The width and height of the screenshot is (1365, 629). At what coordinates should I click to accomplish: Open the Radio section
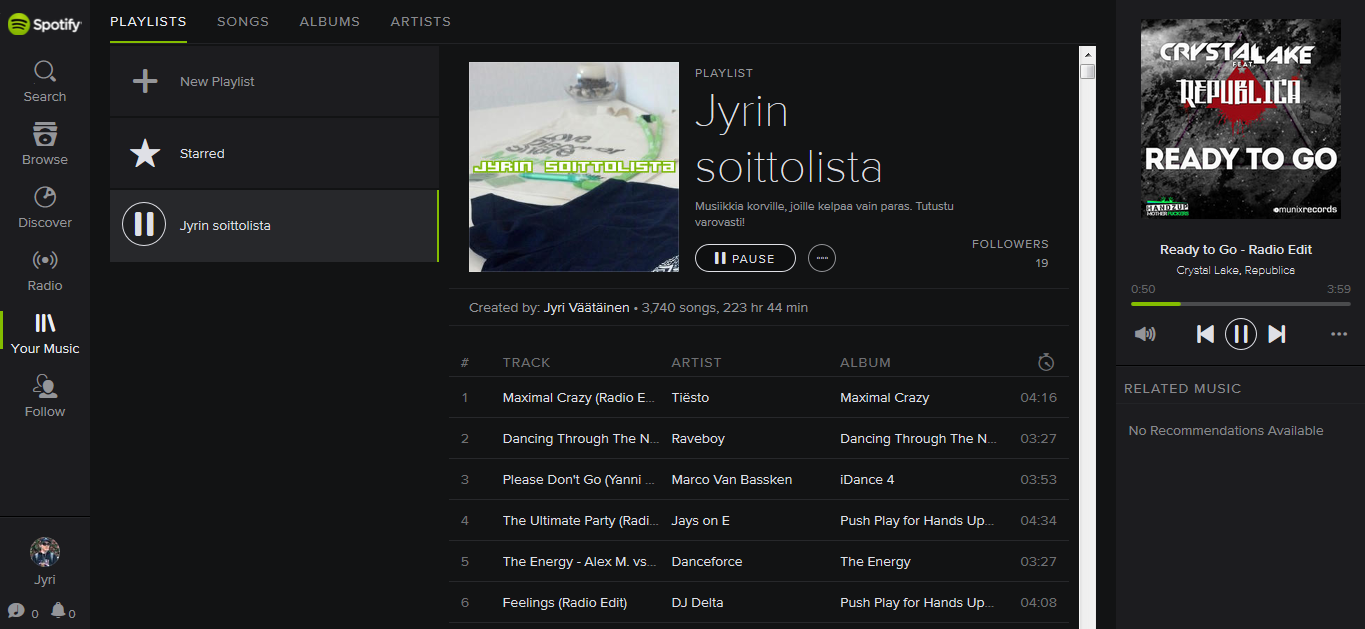point(45,271)
